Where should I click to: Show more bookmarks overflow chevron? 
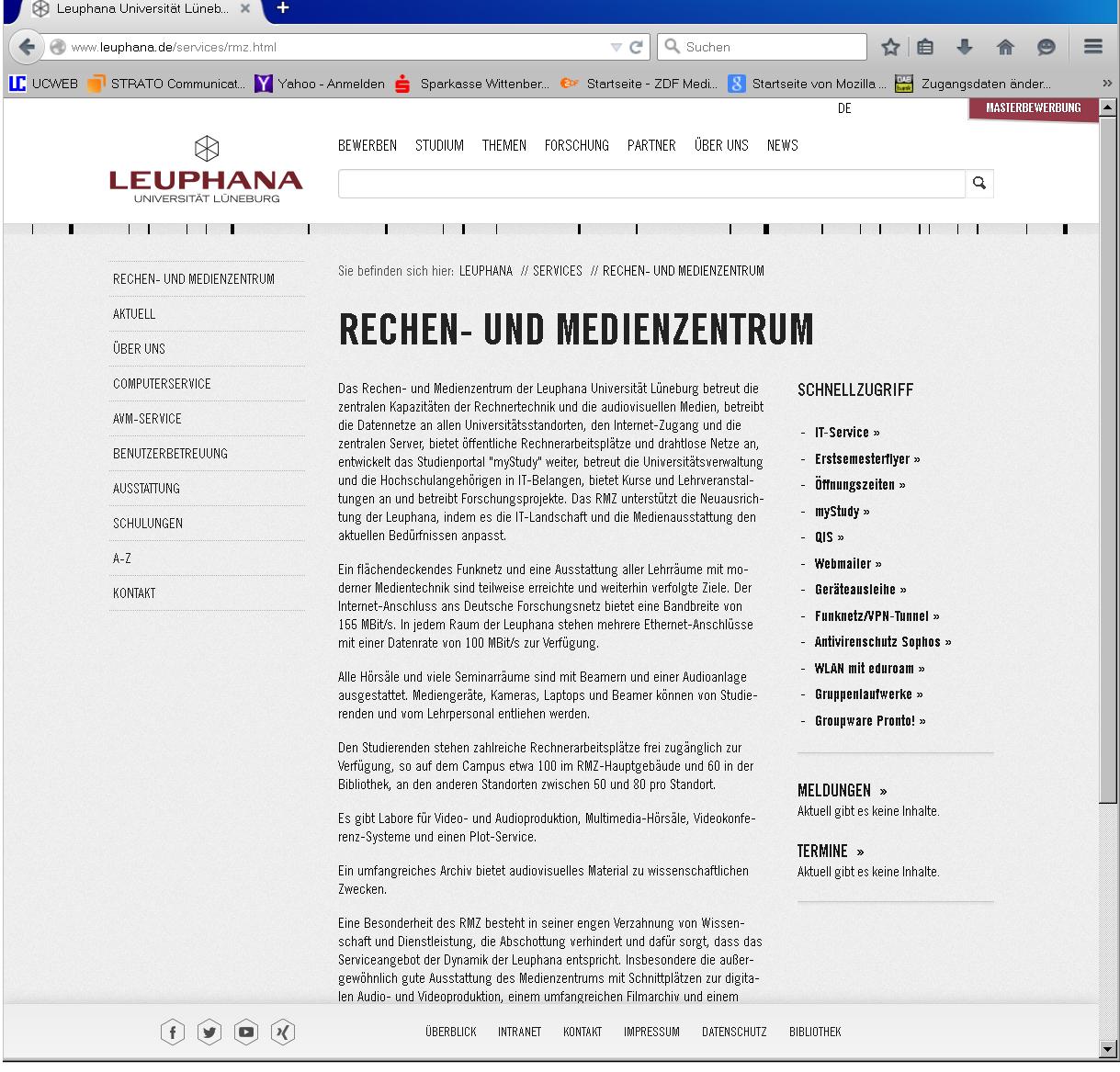[1107, 84]
